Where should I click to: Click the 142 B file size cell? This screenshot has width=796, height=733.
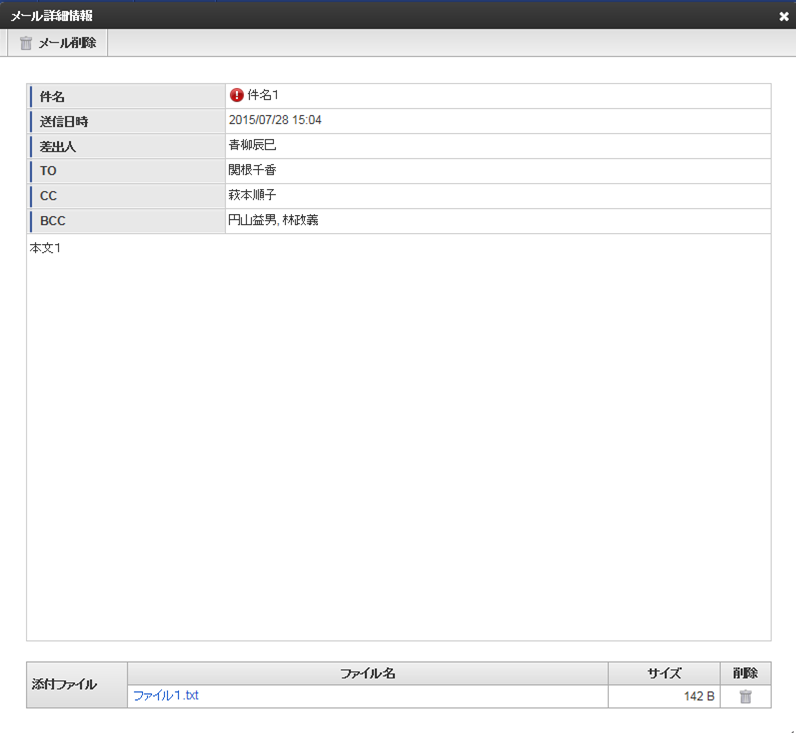coord(699,697)
